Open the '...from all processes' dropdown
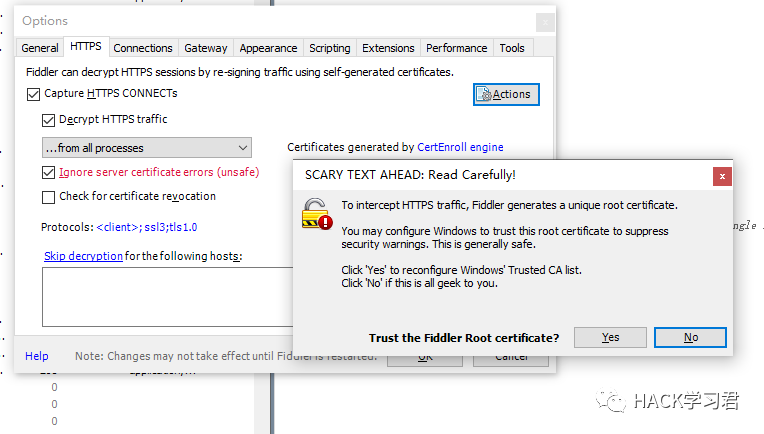This screenshot has width=764, height=434. pyautogui.click(x=147, y=148)
